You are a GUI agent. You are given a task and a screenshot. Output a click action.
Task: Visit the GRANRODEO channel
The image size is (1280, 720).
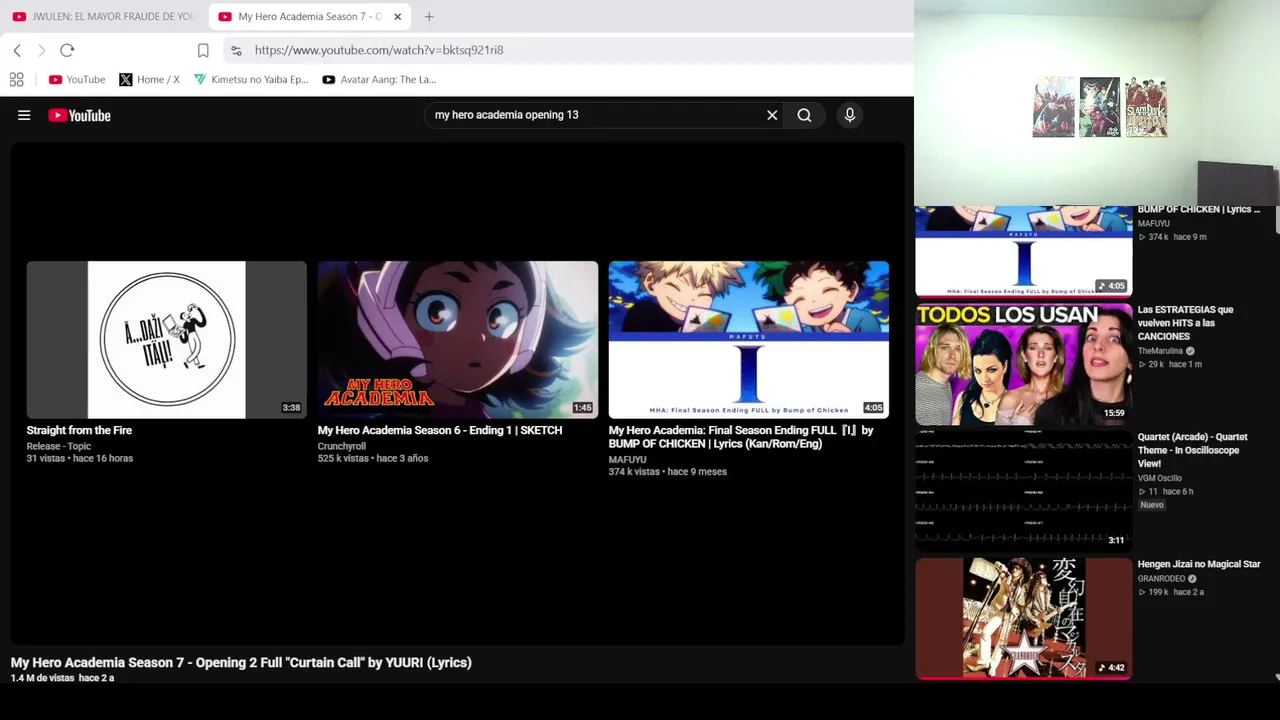pyautogui.click(x=1161, y=579)
